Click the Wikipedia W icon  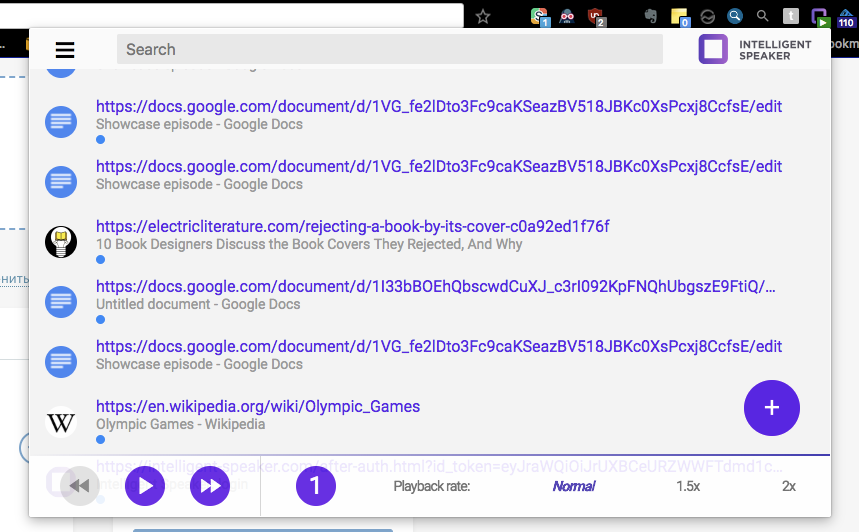[x=61, y=422]
